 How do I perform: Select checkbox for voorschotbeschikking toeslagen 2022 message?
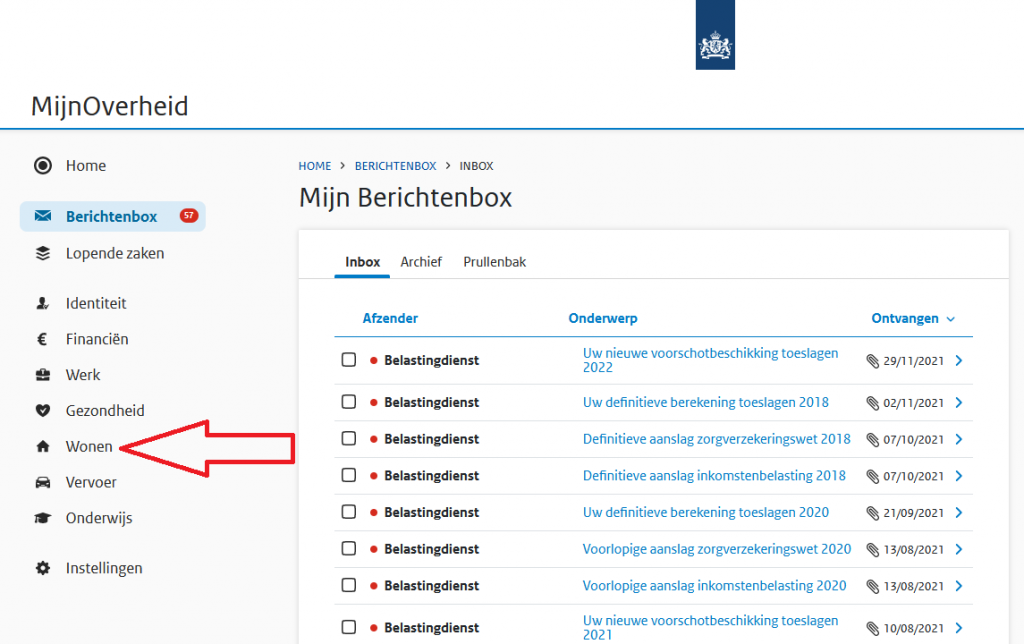point(349,360)
